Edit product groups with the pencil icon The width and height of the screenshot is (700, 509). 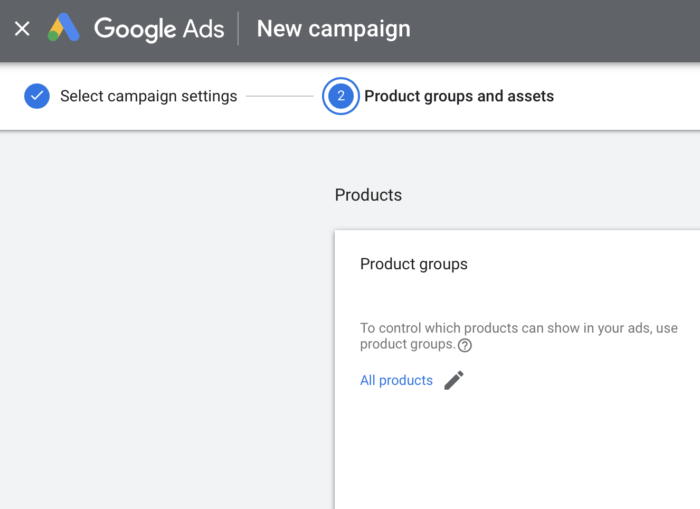coord(454,380)
